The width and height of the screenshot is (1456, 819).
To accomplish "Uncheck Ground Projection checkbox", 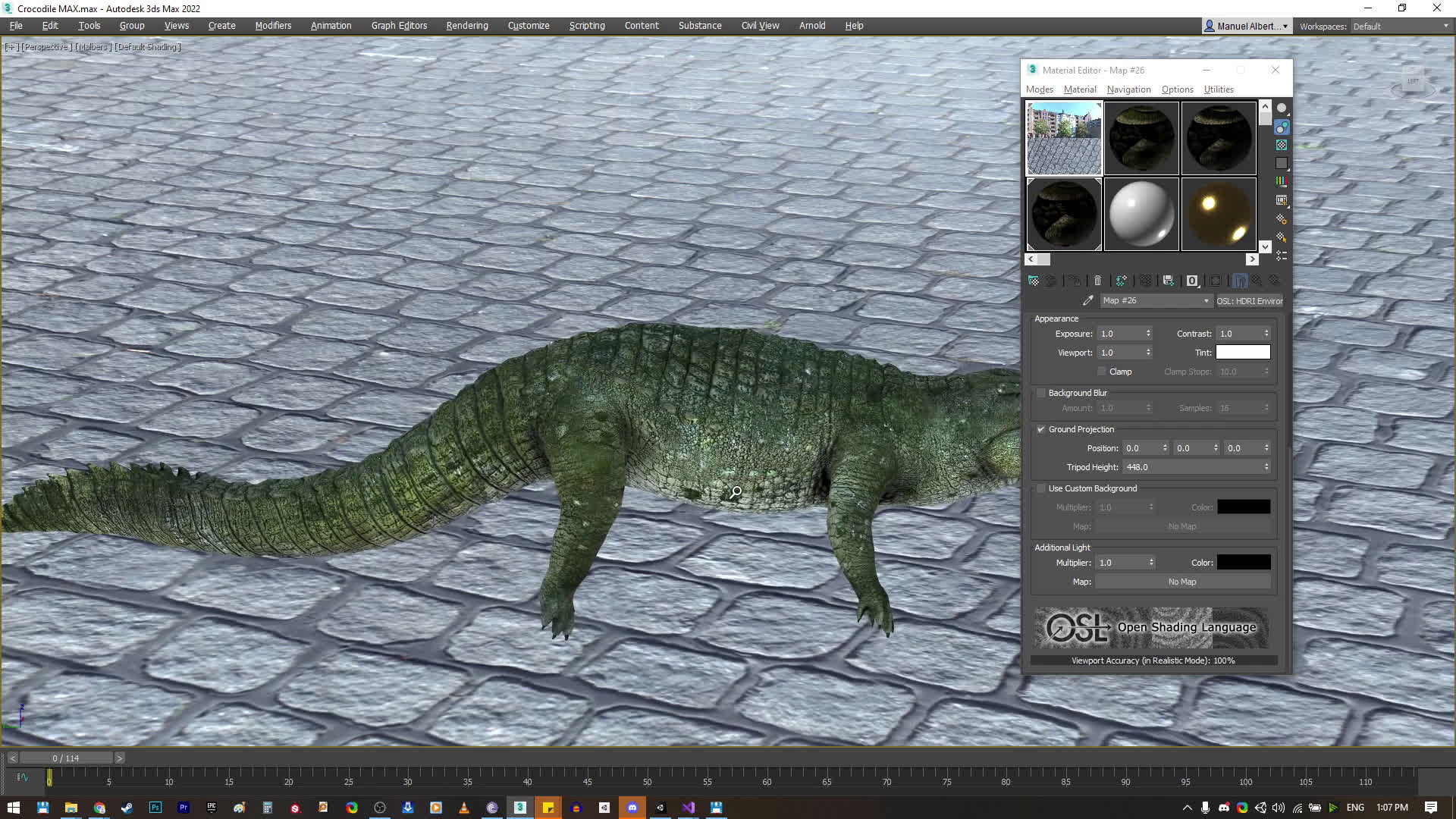I will (1041, 429).
